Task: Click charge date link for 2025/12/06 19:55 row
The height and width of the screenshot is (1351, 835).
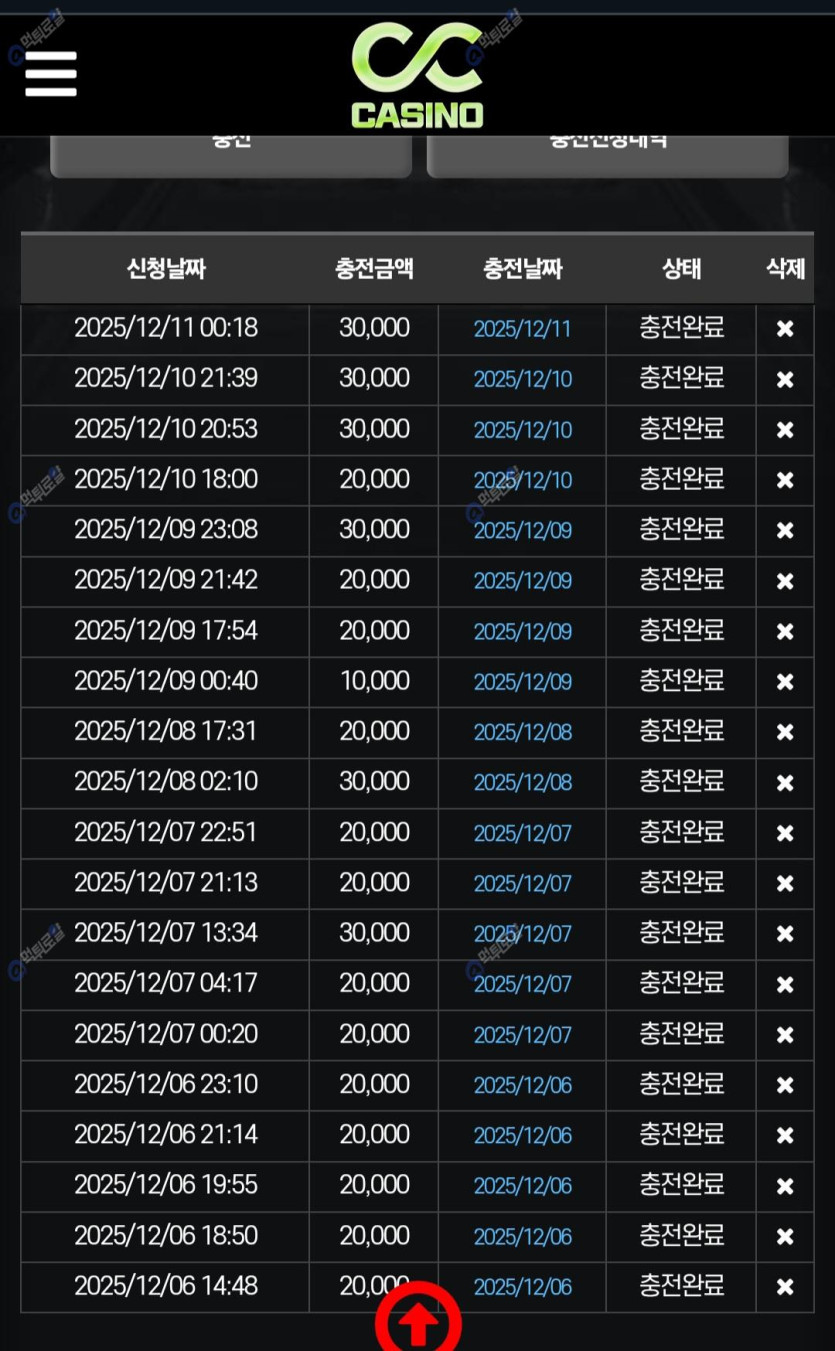Action: (522, 1186)
